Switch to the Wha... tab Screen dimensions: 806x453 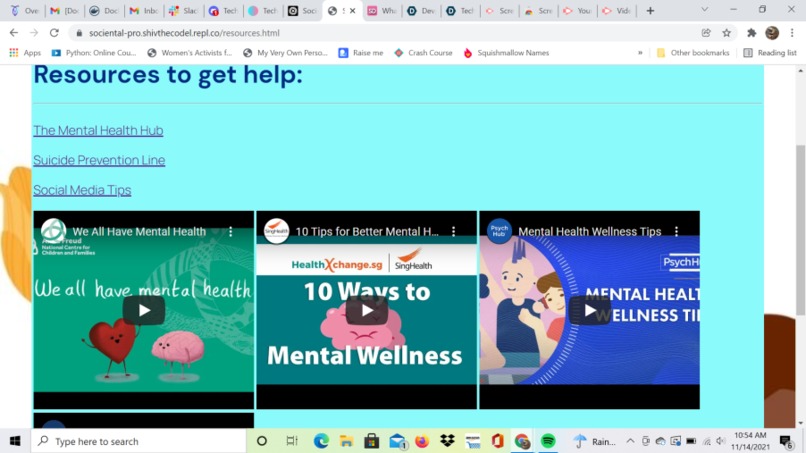383,11
